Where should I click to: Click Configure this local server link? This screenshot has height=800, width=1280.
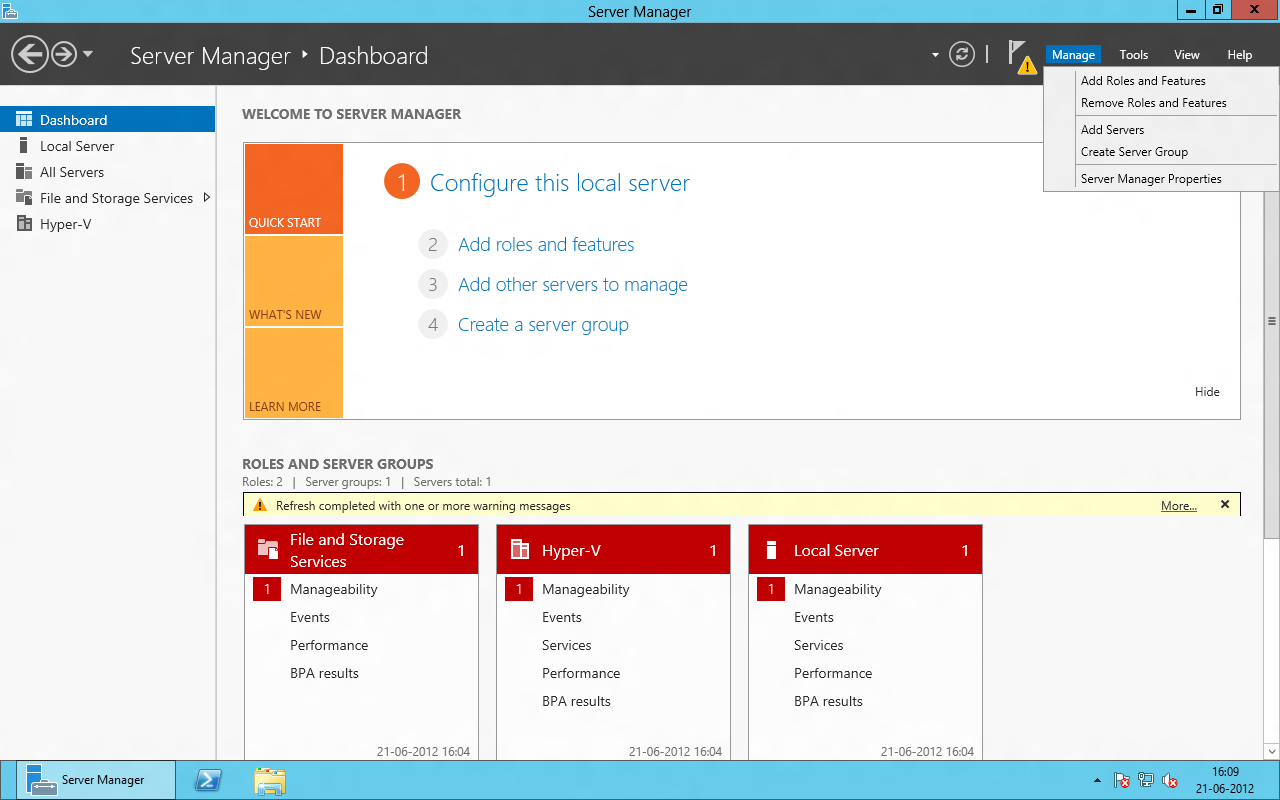560,183
